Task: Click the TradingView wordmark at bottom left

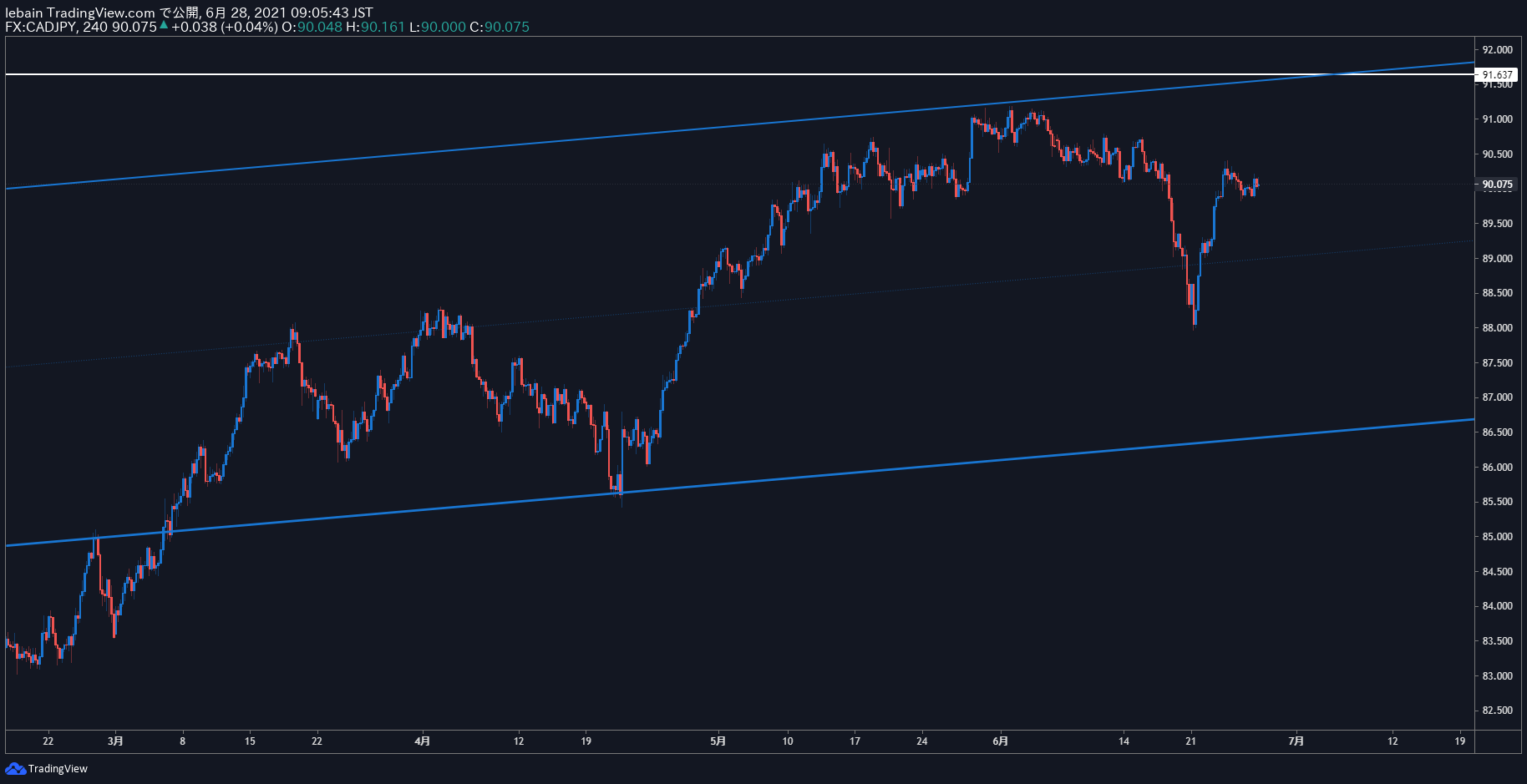Action: (x=58, y=769)
